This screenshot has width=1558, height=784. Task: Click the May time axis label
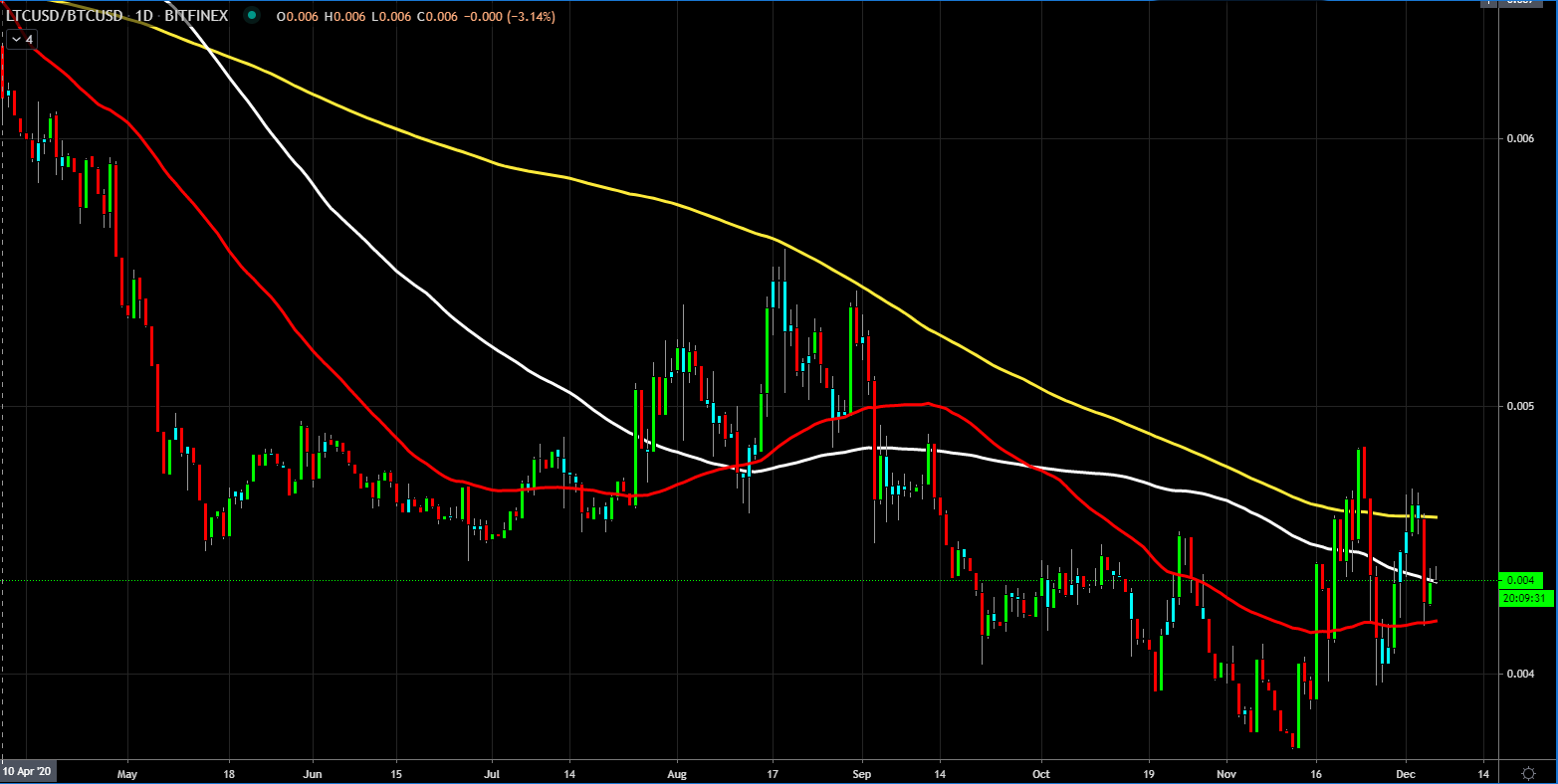tap(126, 773)
